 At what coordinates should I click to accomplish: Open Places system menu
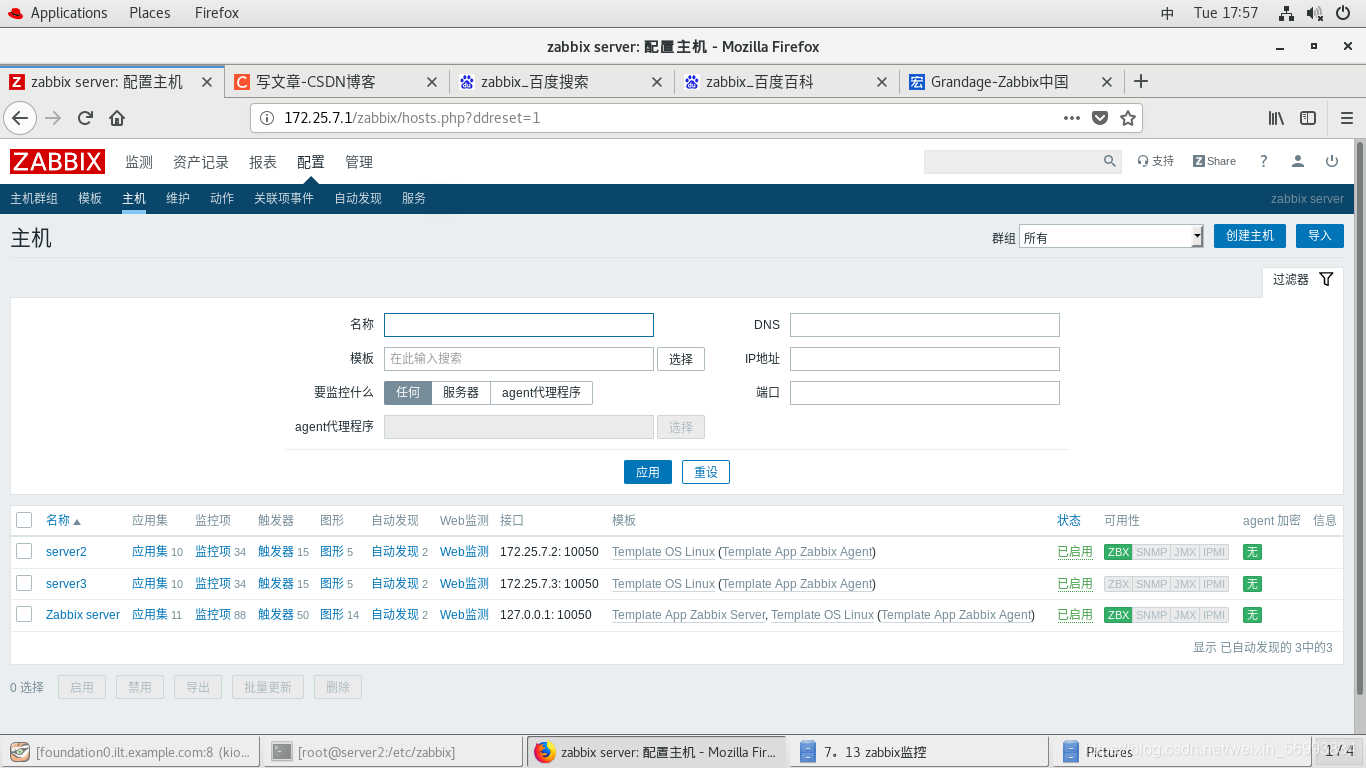(x=149, y=13)
